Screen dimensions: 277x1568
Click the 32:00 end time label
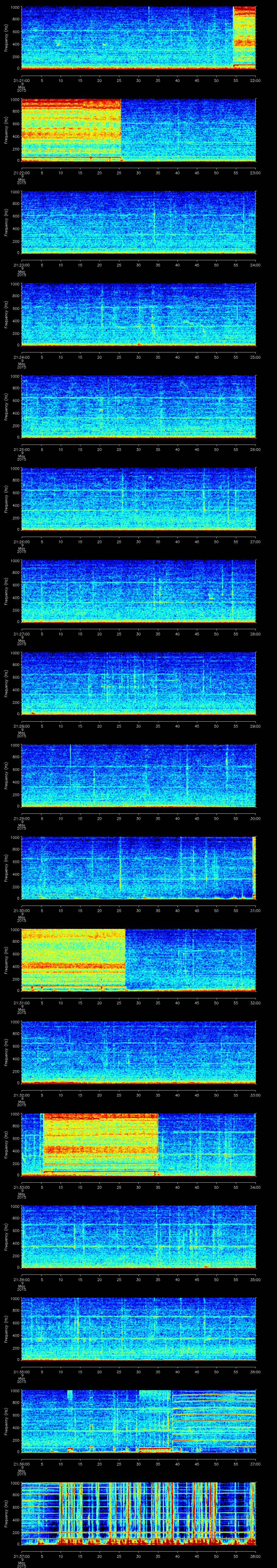(x=255, y=1003)
